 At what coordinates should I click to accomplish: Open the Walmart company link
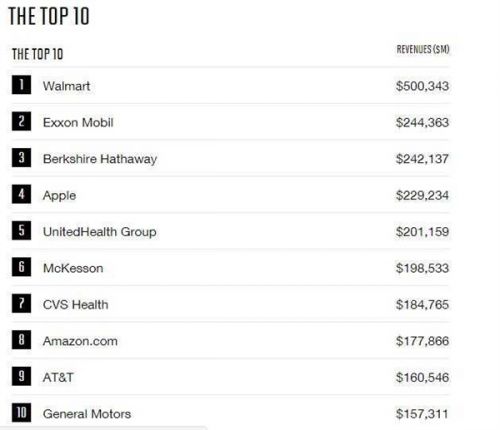66,86
